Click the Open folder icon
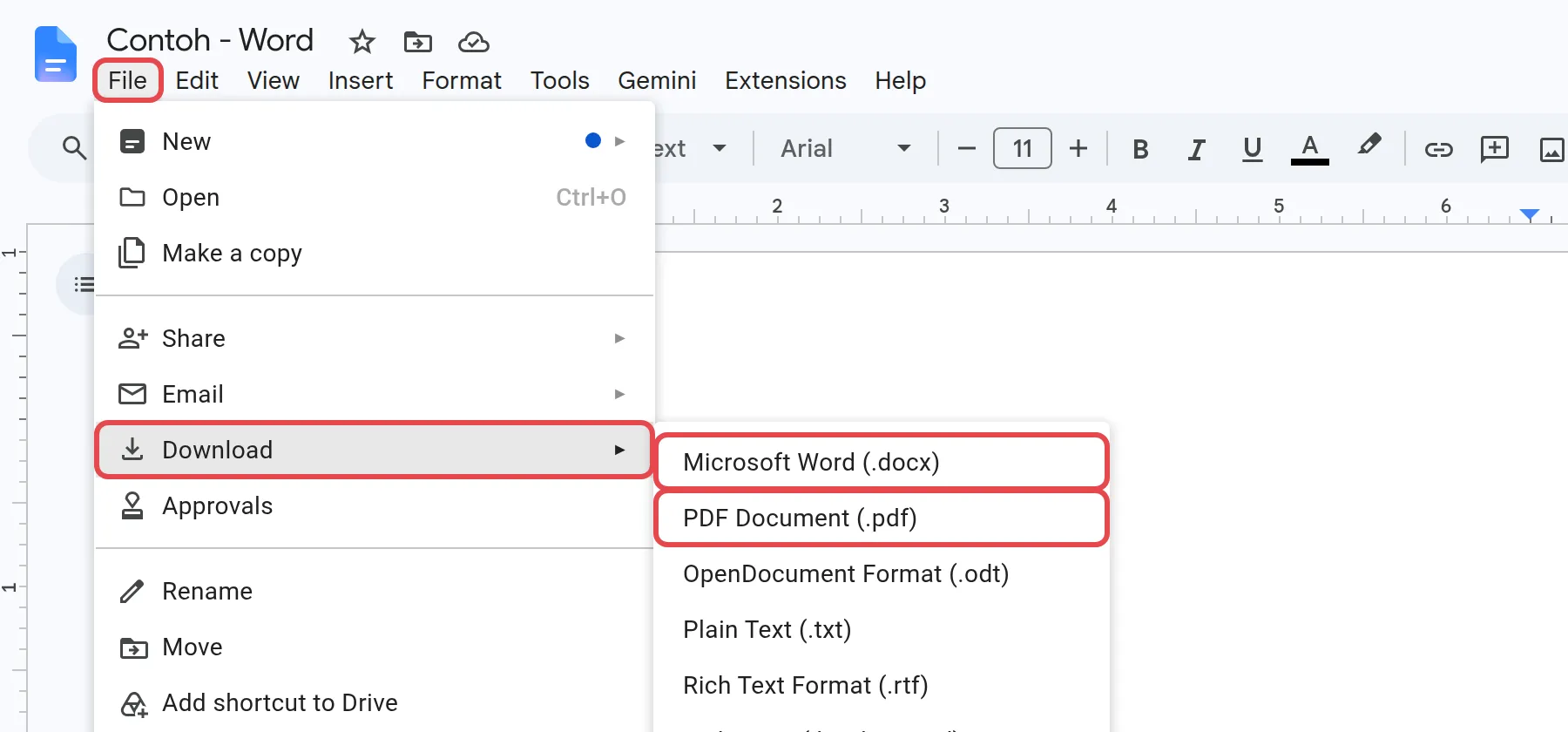This screenshot has width=1568, height=732. [x=132, y=197]
